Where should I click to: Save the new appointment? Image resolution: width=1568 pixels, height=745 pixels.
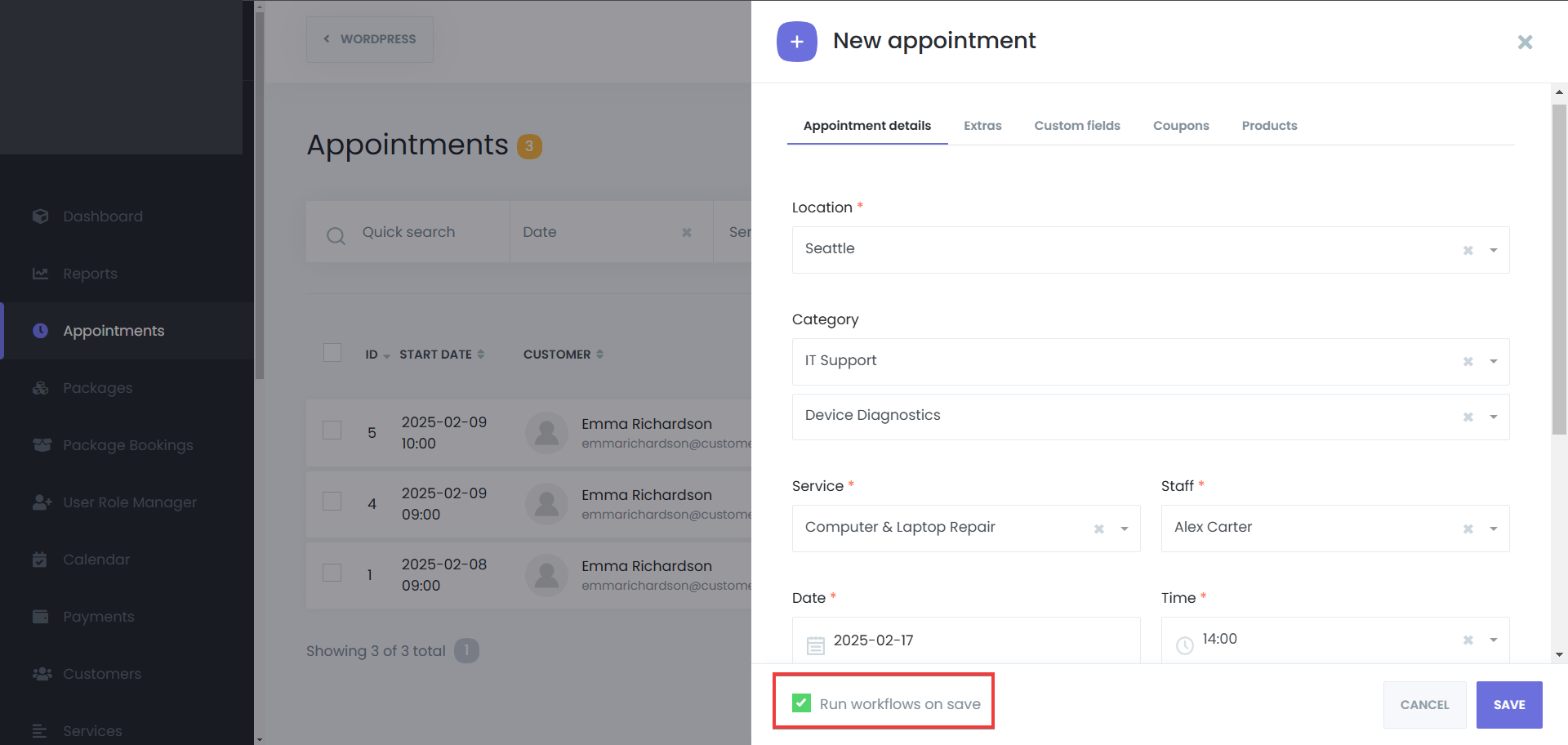(x=1508, y=704)
